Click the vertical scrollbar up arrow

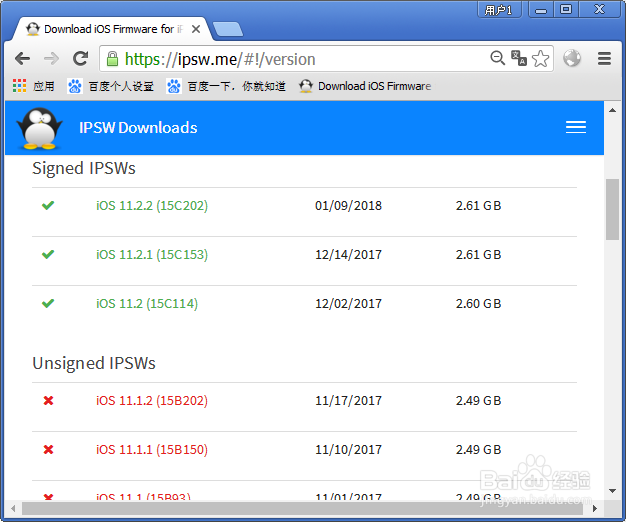(612, 110)
